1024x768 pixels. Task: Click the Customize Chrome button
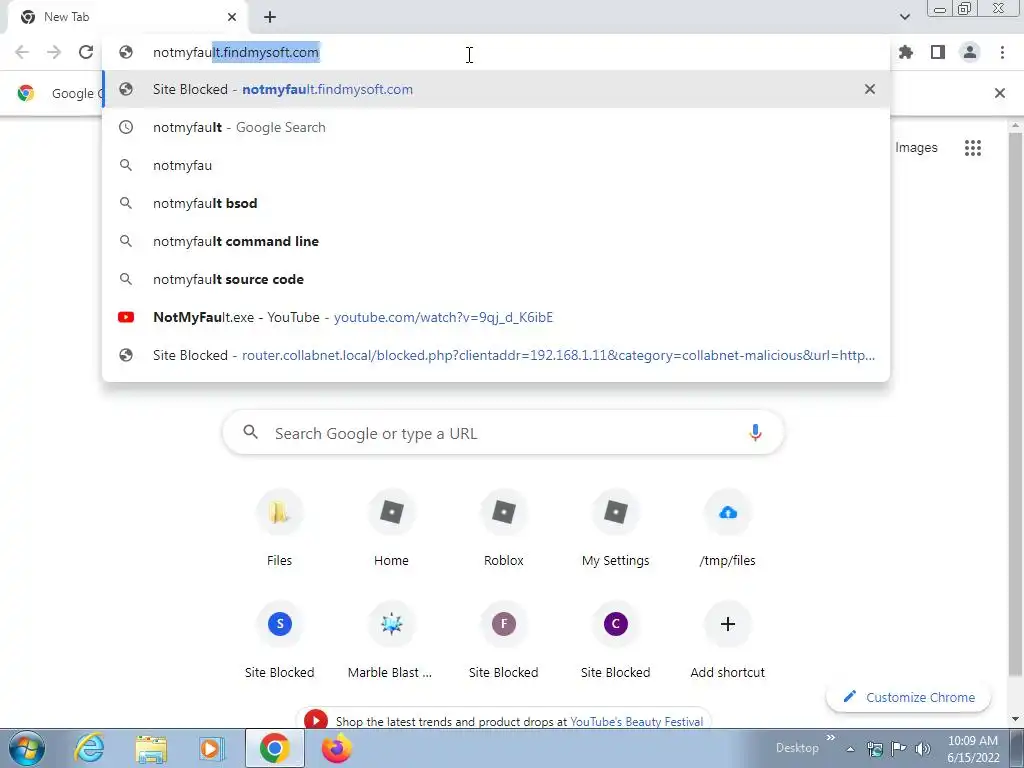pos(908,697)
